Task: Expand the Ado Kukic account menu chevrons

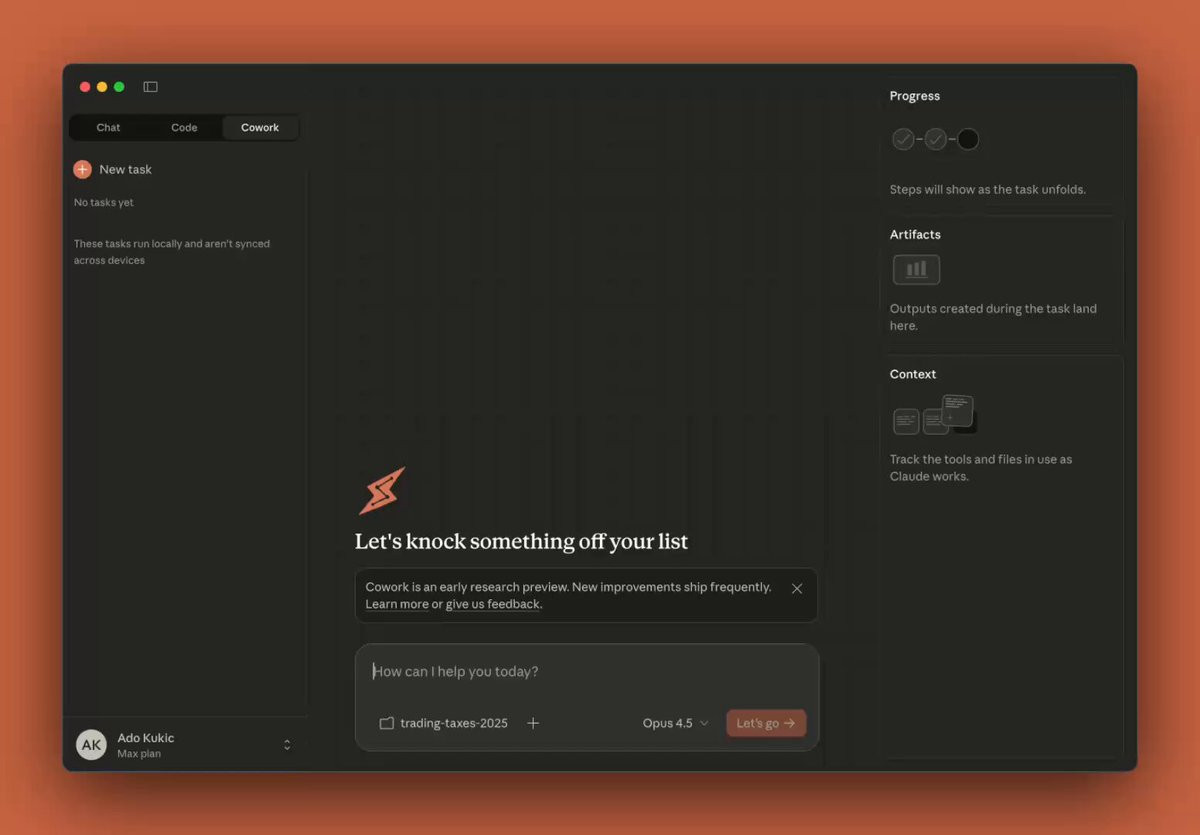Action: [287, 745]
